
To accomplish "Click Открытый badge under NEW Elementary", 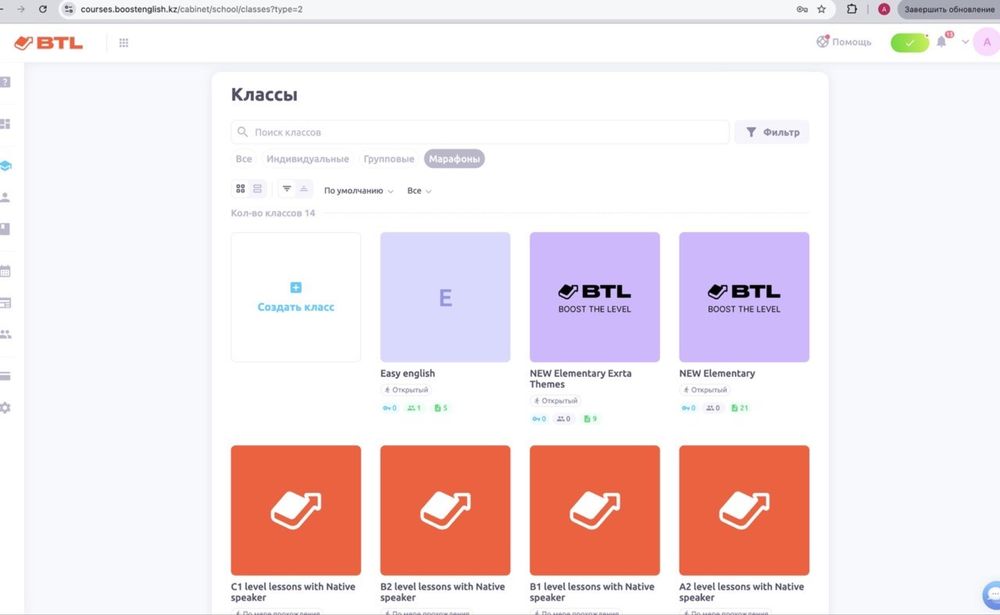I will point(705,390).
